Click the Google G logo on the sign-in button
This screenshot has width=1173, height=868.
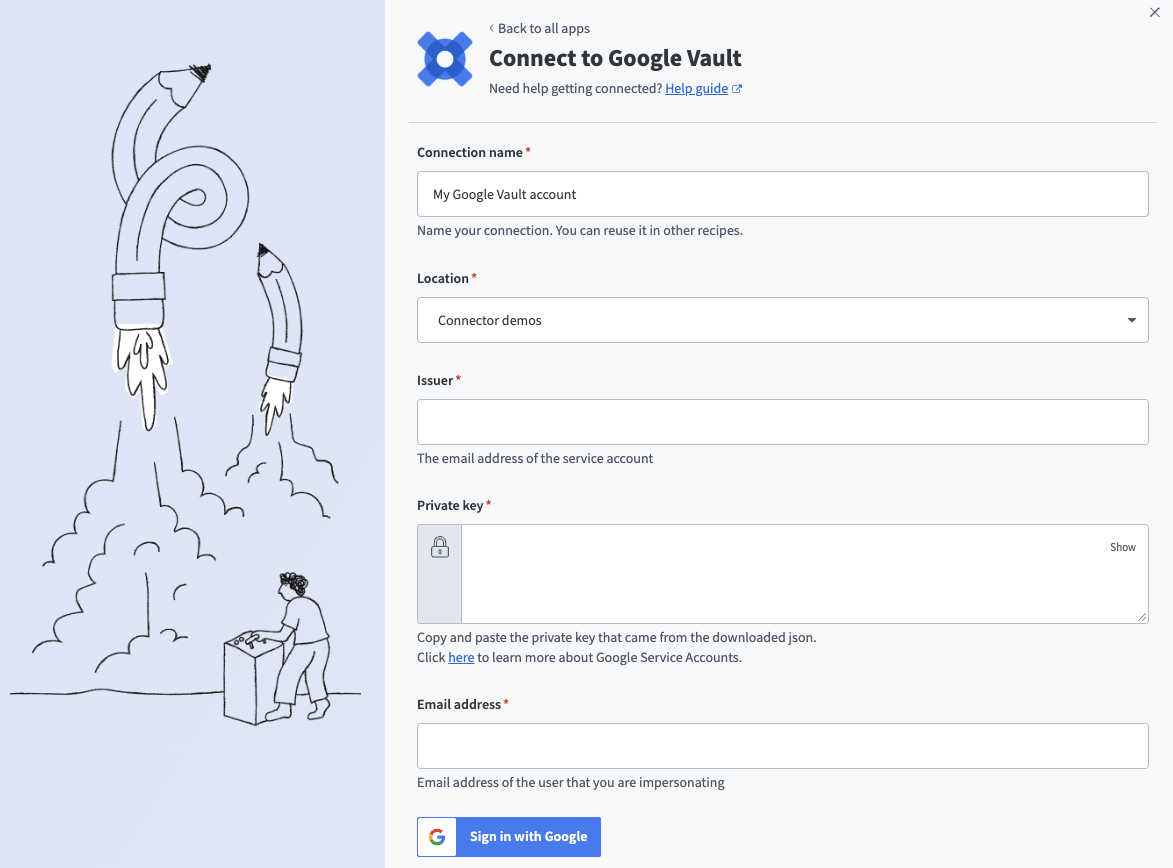(437, 836)
